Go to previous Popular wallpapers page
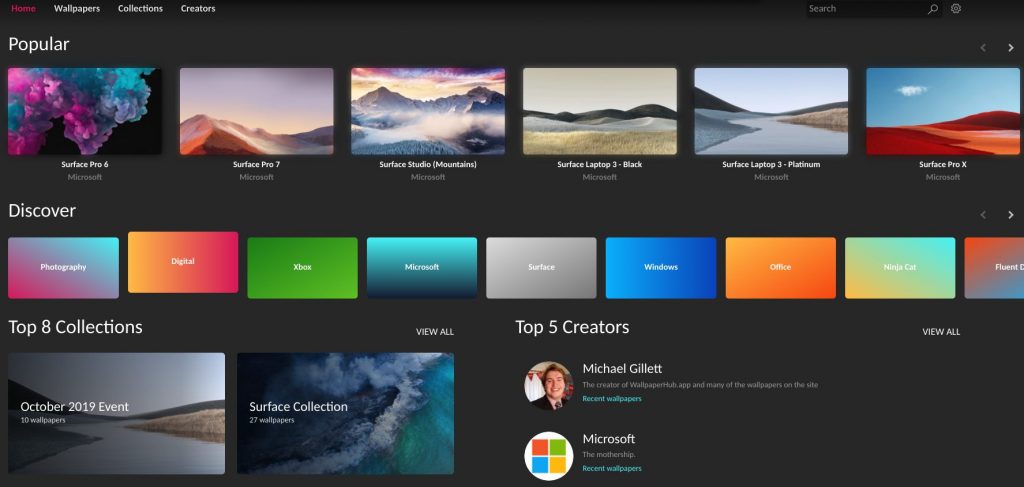The width and height of the screenshot is (1024, 487). [983, 48]
